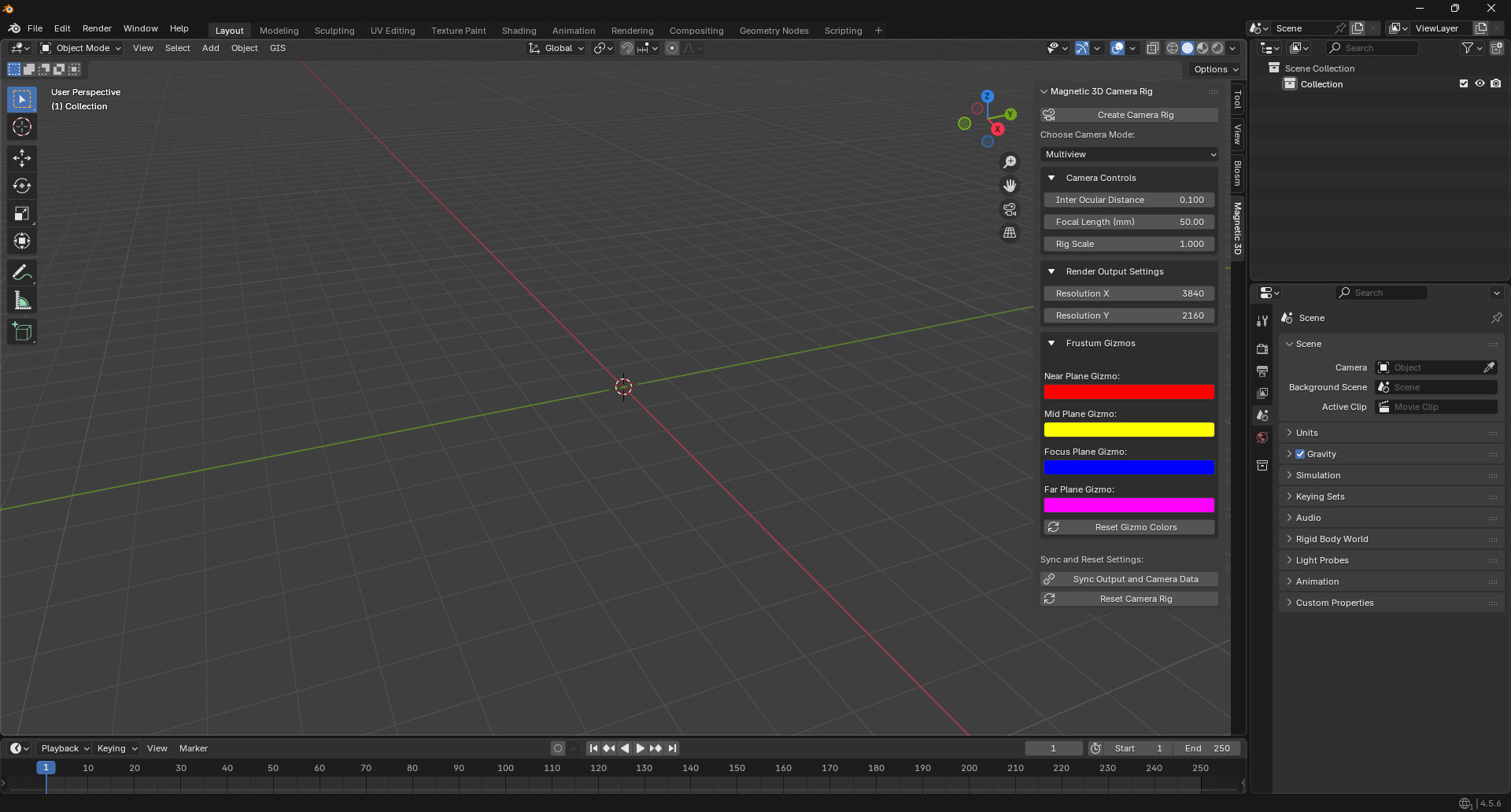Switch to the Sculpting workspace tab

(334, 31)
